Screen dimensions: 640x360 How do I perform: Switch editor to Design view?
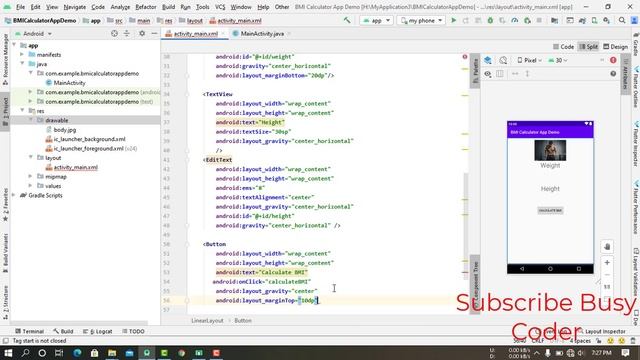(x=616, y=47)
